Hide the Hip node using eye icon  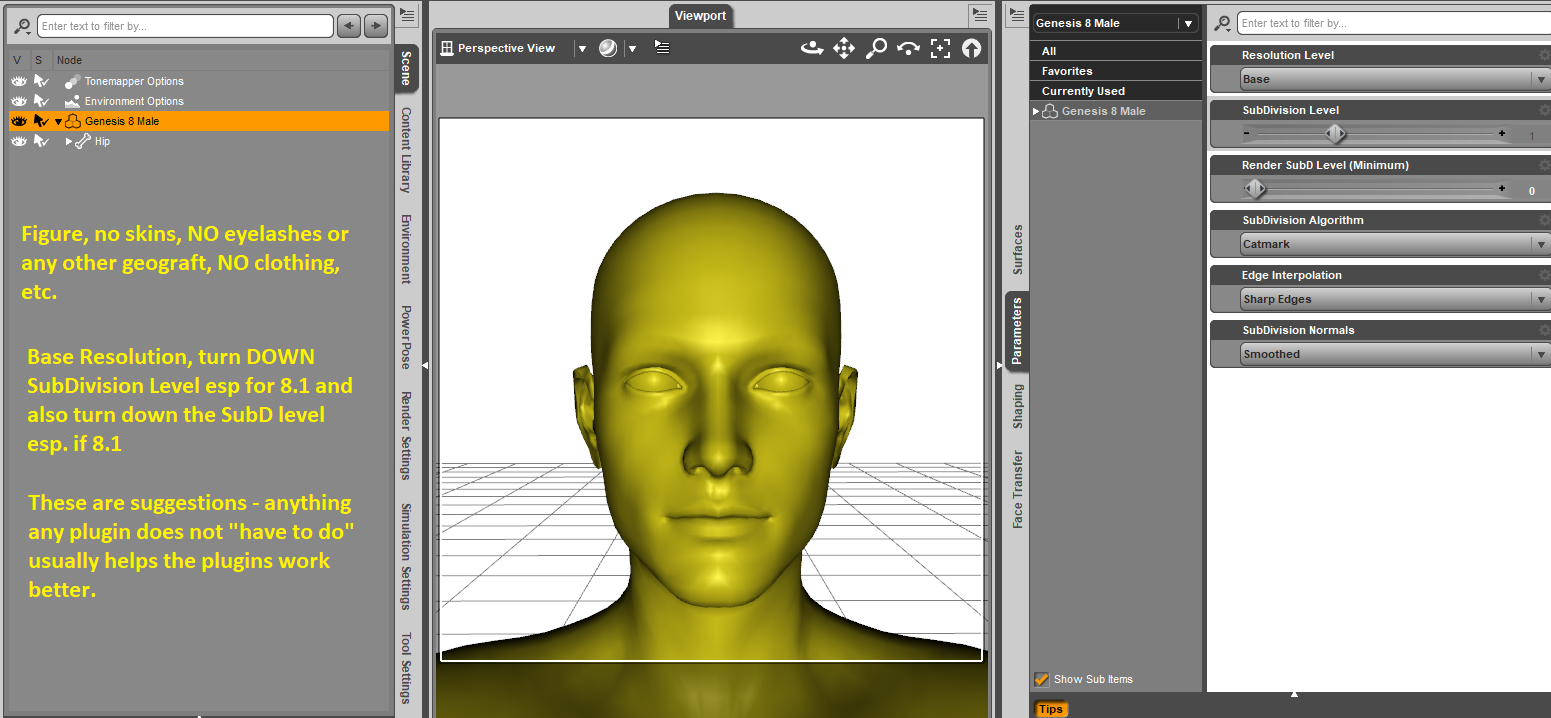click(19, 141)
